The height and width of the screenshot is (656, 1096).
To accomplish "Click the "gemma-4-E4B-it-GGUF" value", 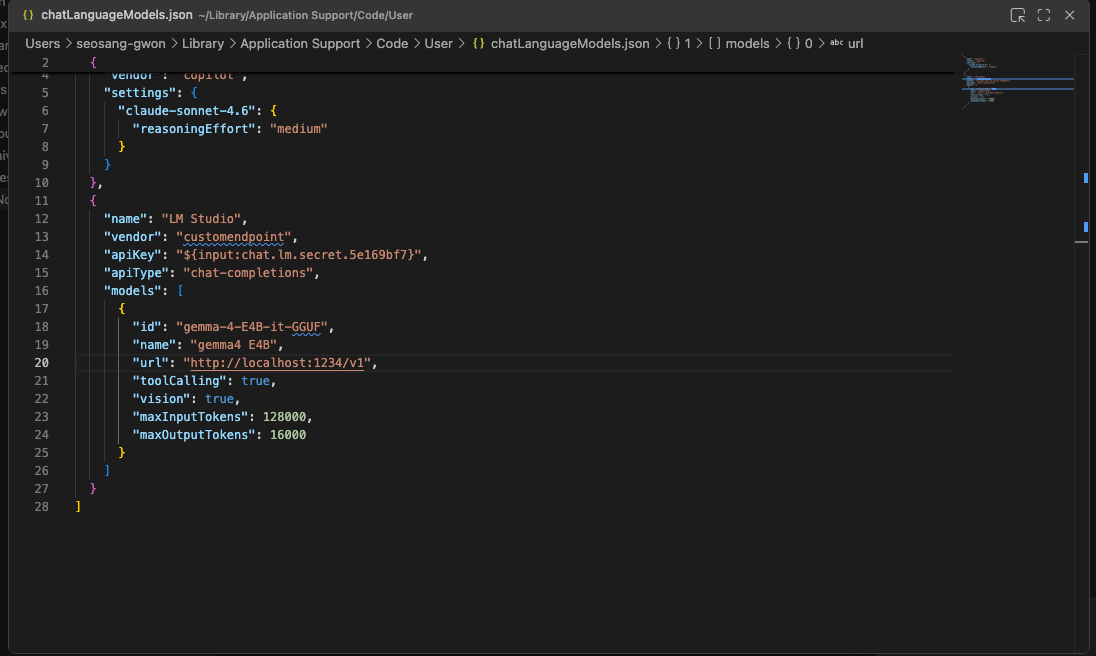I will [252, 326].
